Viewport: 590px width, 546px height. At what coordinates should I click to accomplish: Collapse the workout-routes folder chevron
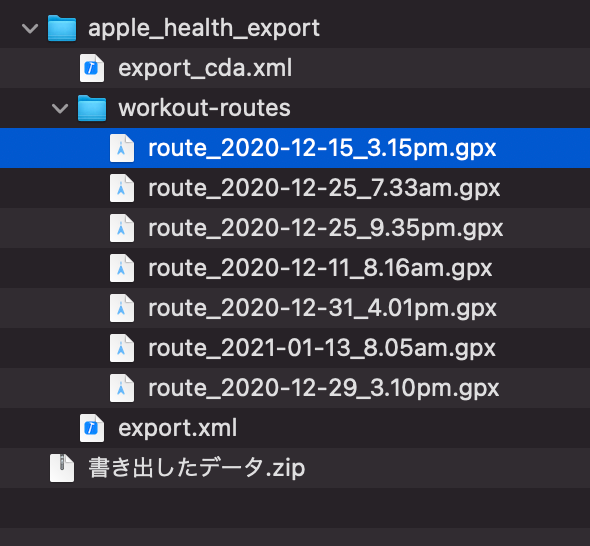pyautogui.click(x=60, y=109)
